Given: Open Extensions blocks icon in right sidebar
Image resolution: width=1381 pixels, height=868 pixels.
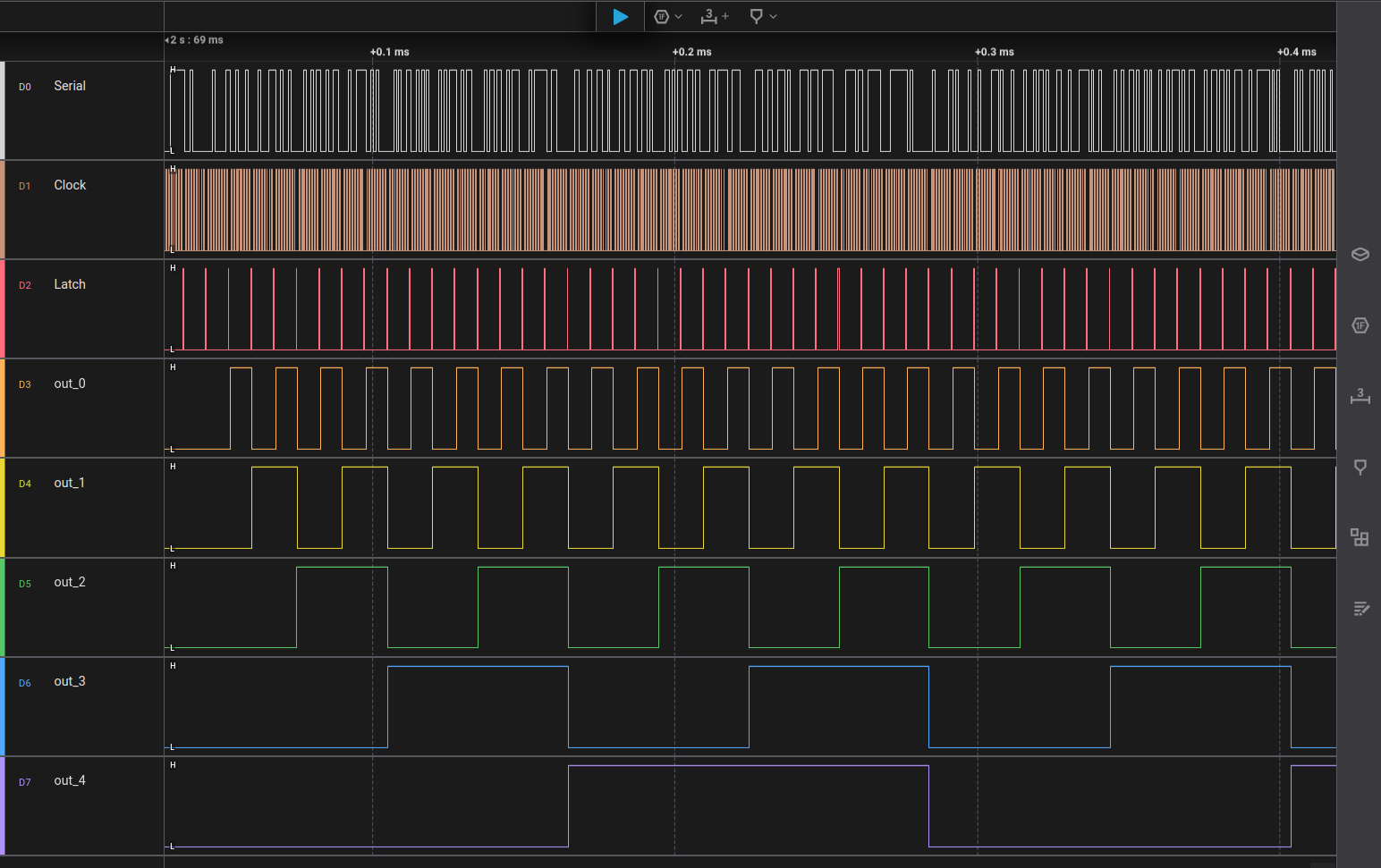Looking at the screenshot, I should (x=1360, y=537).
